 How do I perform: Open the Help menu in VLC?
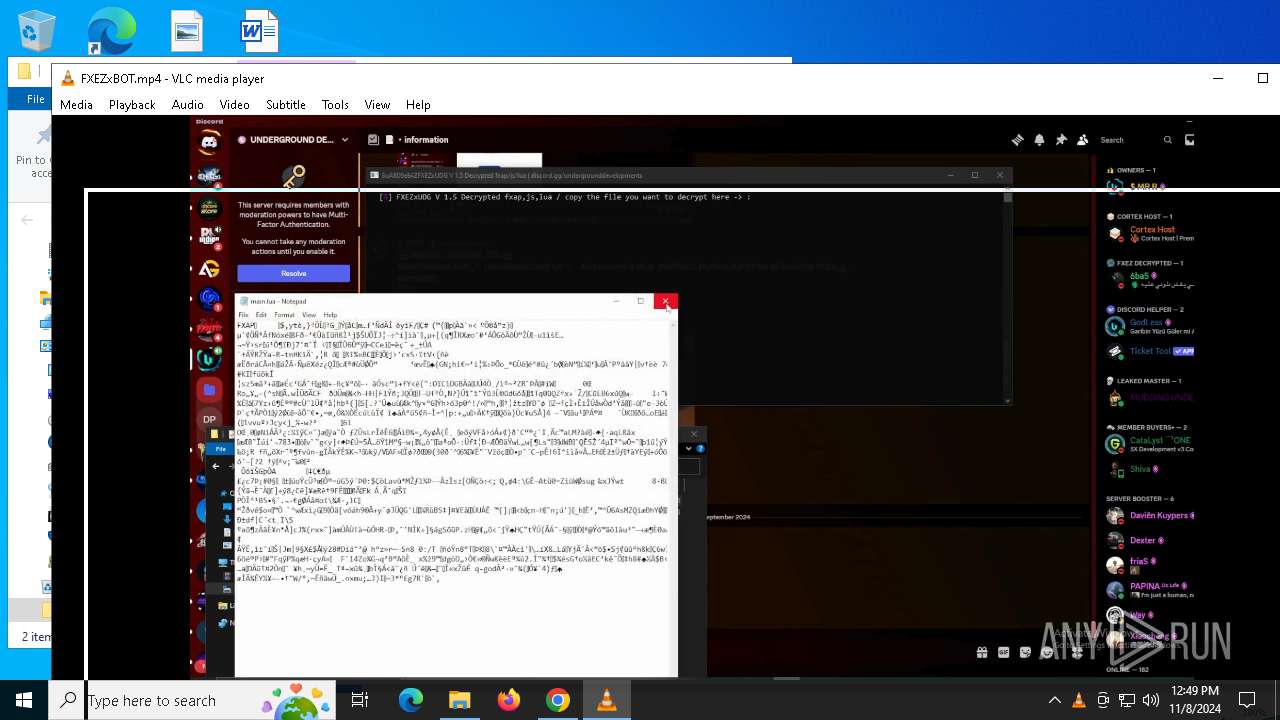tap(418, 104)
